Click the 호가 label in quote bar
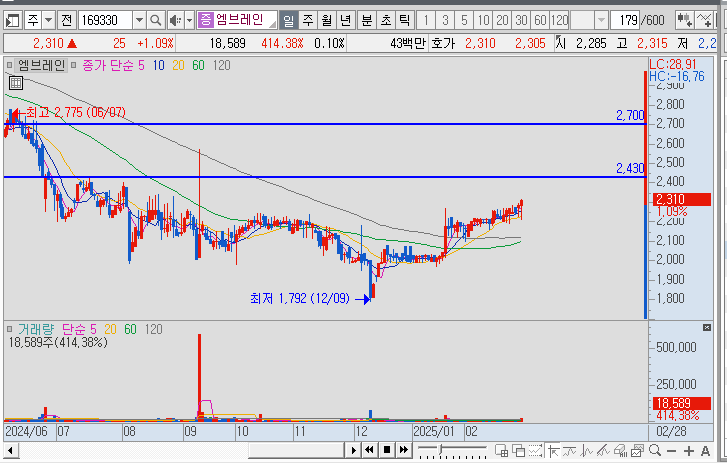Image resolution: width=727 pixels, height=463 pixels. pos(443,44)
